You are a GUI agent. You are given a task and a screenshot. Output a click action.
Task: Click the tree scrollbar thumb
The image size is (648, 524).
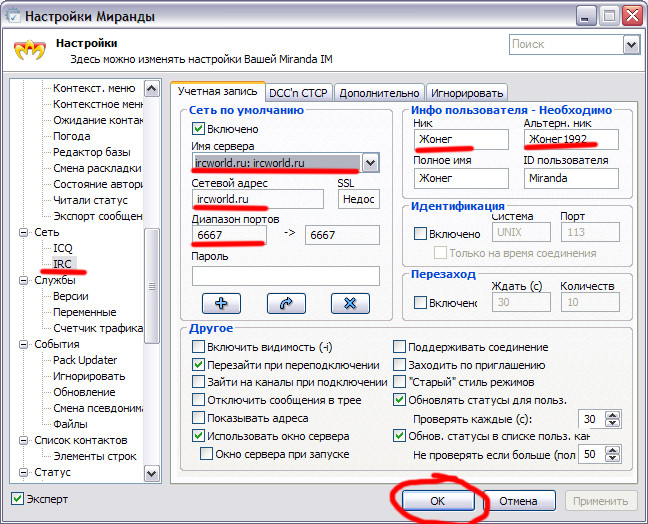pos(152,286)
